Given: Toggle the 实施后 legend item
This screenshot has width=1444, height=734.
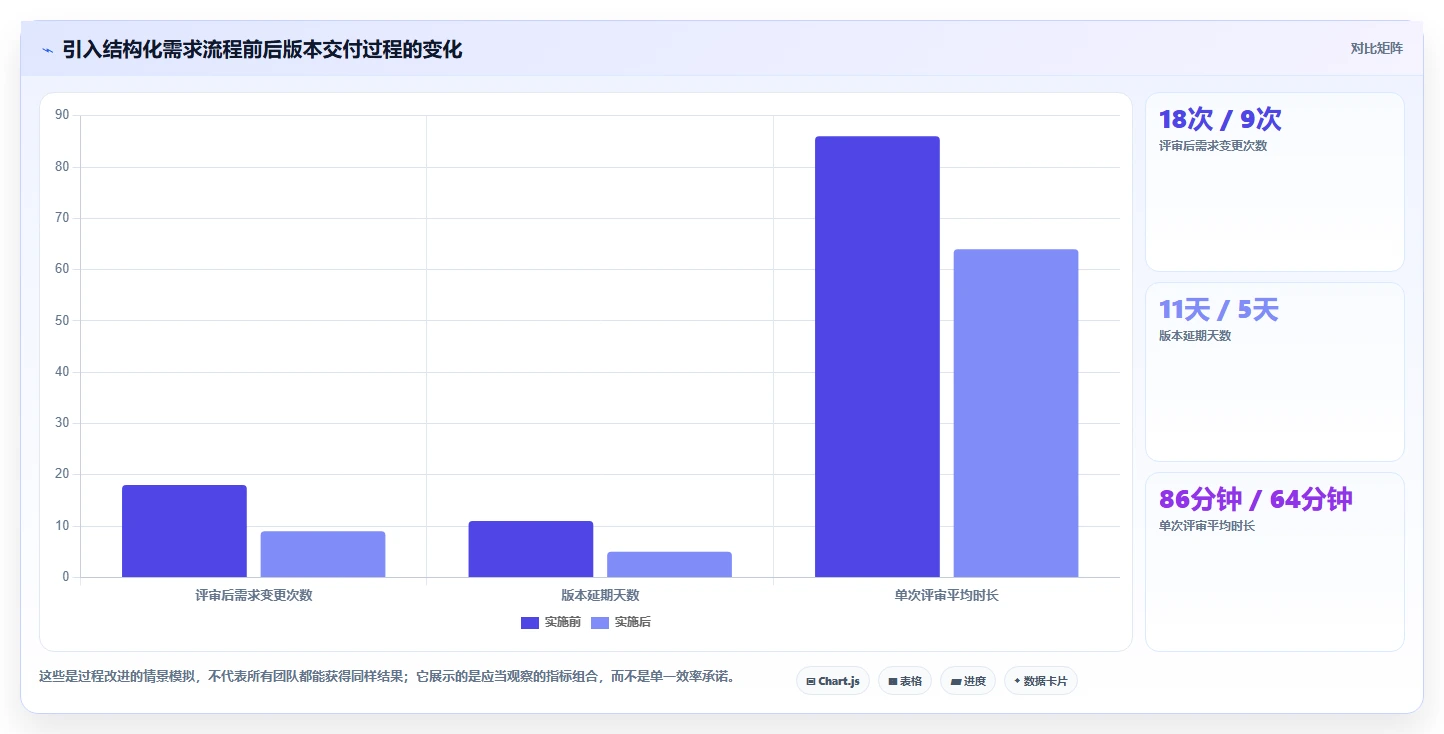Looking at the screenshot, I should coord(621,622).
